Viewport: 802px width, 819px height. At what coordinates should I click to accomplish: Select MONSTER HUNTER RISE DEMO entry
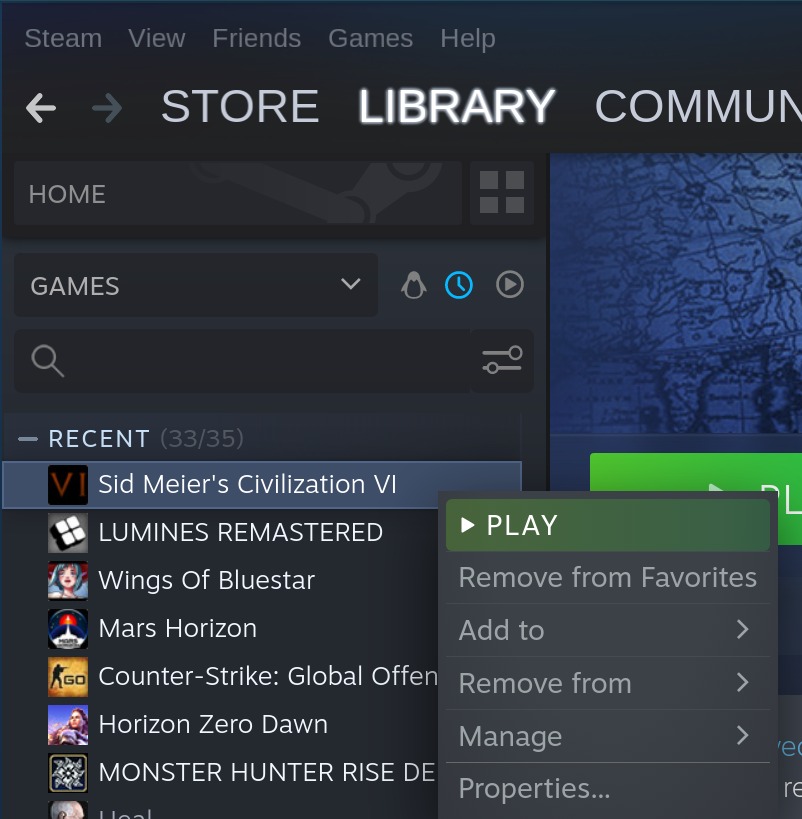click(266, 773)
